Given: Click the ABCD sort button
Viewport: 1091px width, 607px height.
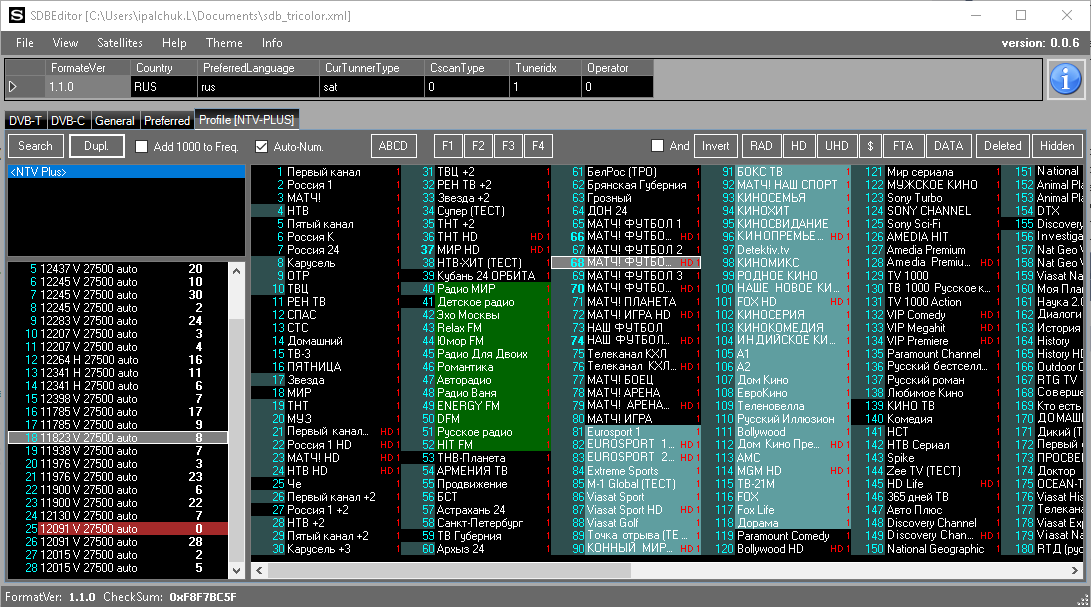Looking at the screenshot, I should click(x=393, y=146).
